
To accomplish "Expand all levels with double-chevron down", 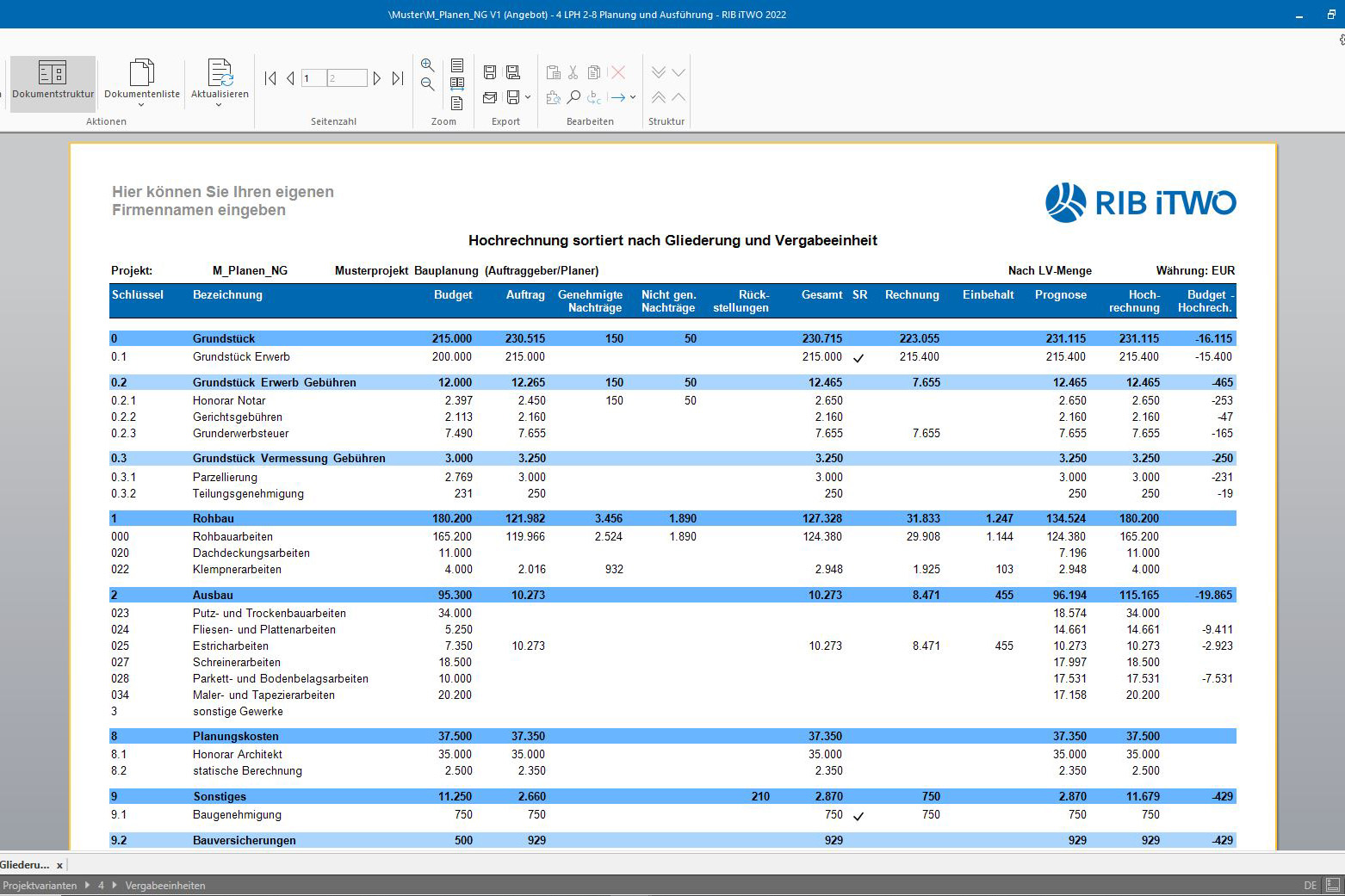I will click(658, 72).
